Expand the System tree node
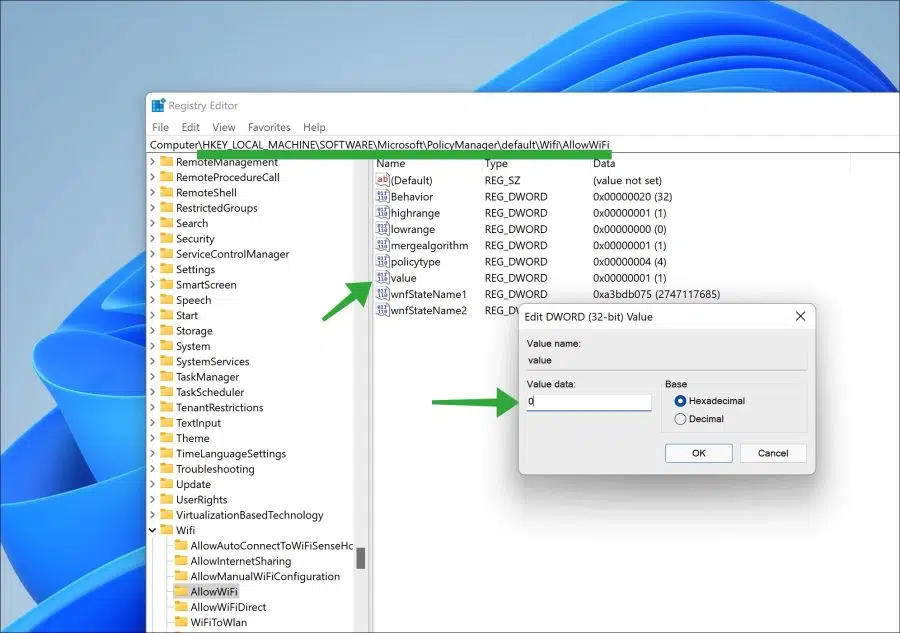This screenshot has width=900, height=633. (x=153, y=346)
